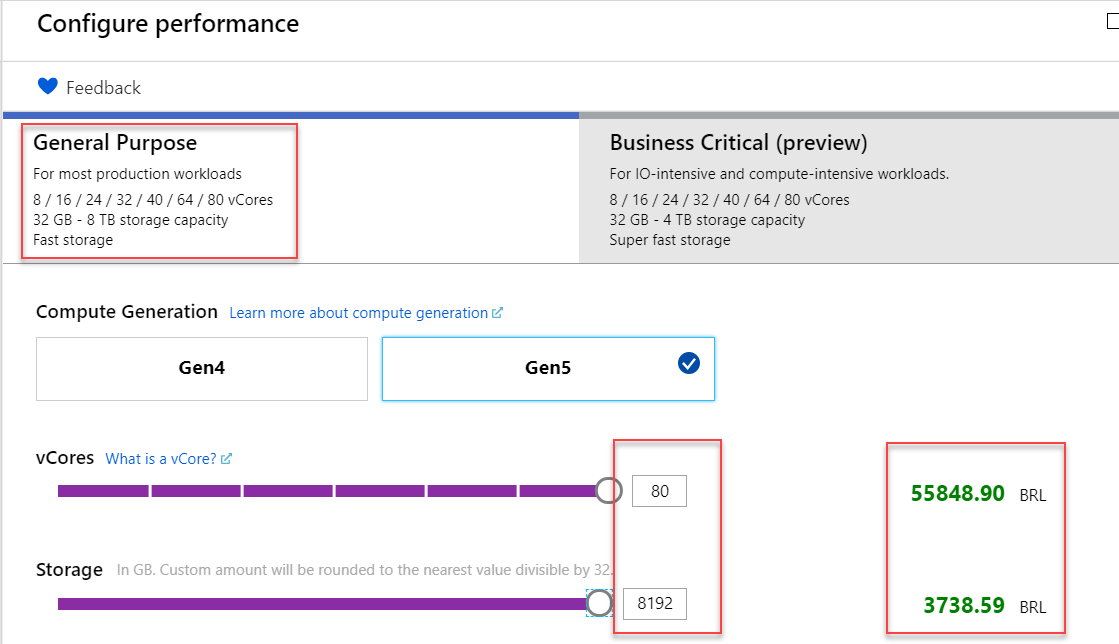Image resolution: width=1119 pixels, height=644 pixels.
Task: Click the third segment of vCores slider
Action: coord(287,491)
